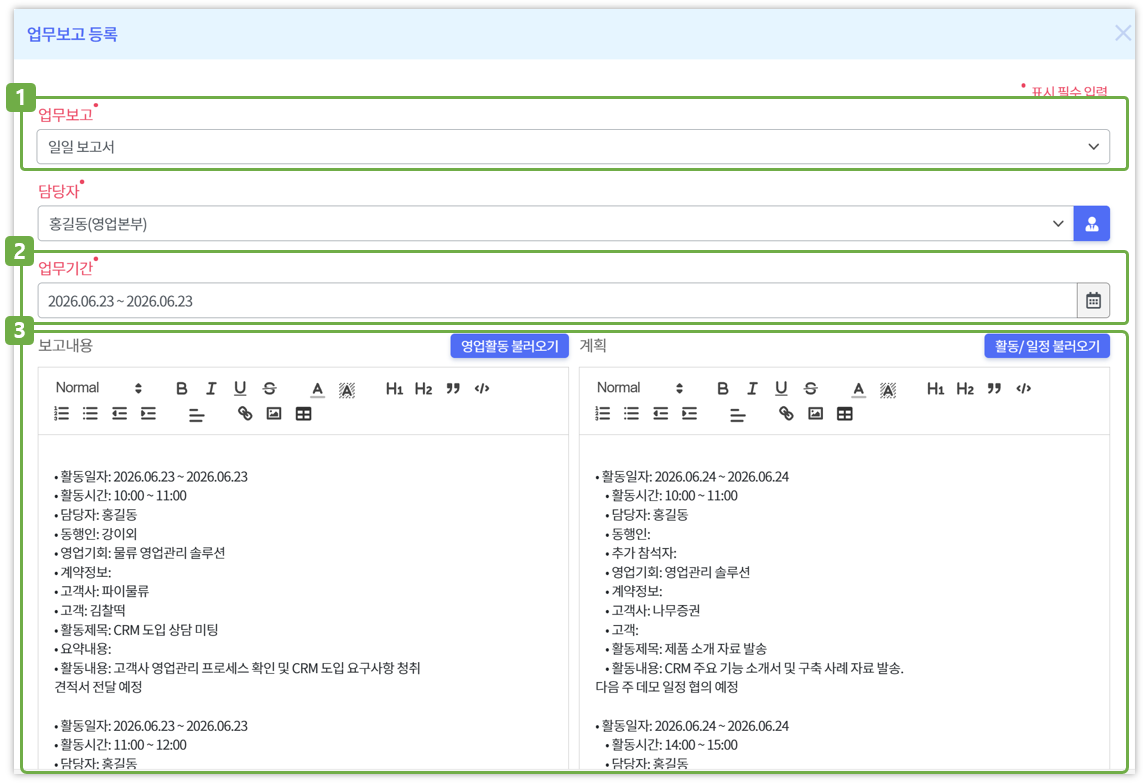Open text color picker in 보고내용 editor
Screen dimensions: 1144x783
(317, 389)
